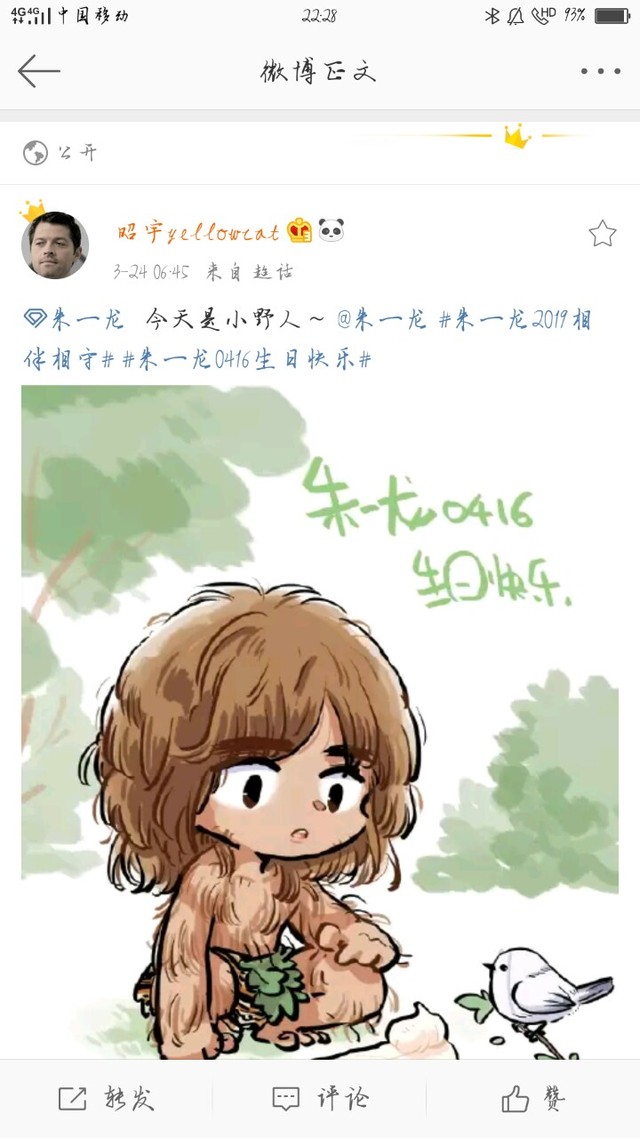640x1138 pixels.
Task: View the caveman cartoon image fullscreen
Action: [320, 721]
